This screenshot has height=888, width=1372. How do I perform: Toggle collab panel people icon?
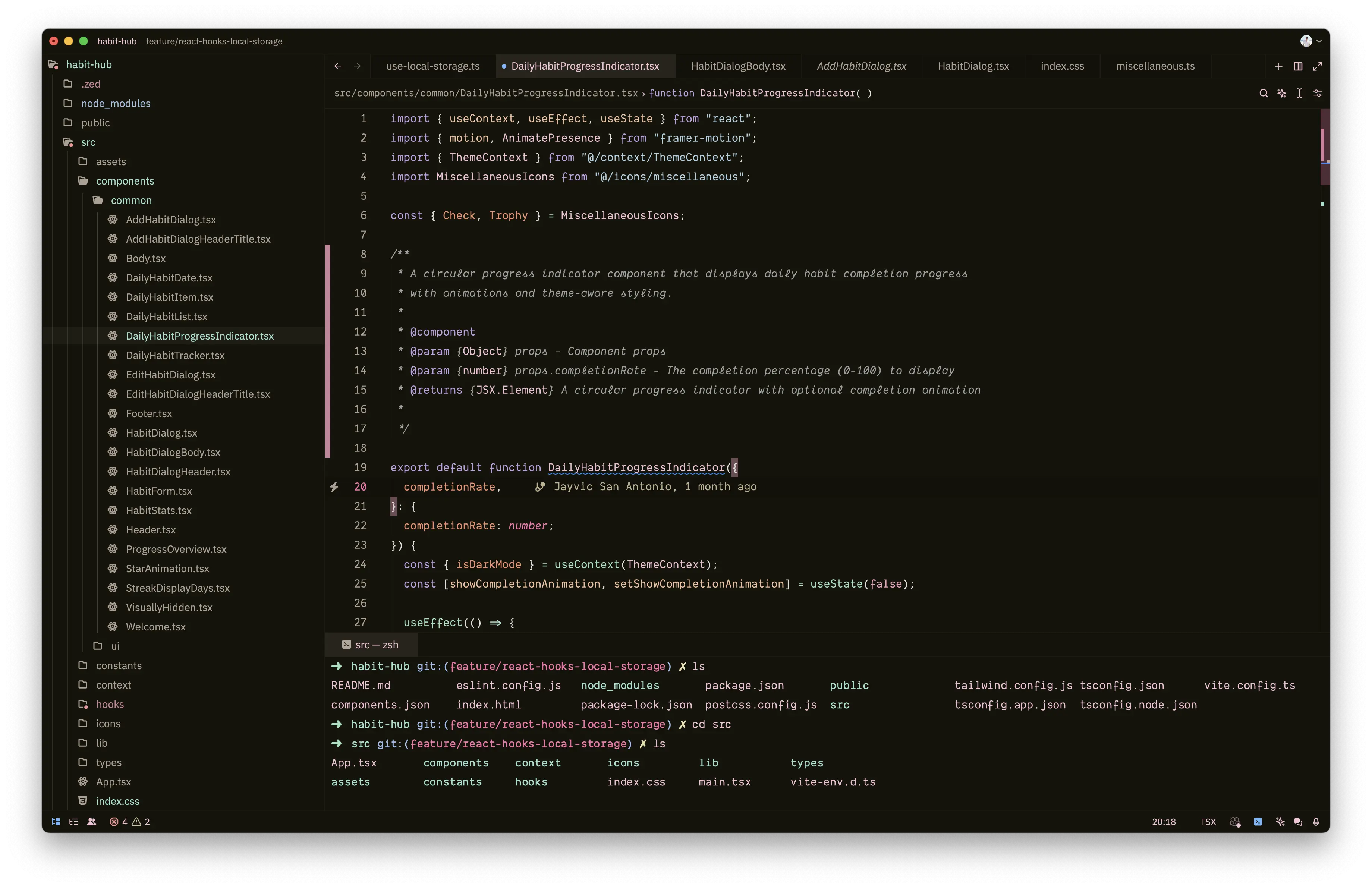click(92, 822)
